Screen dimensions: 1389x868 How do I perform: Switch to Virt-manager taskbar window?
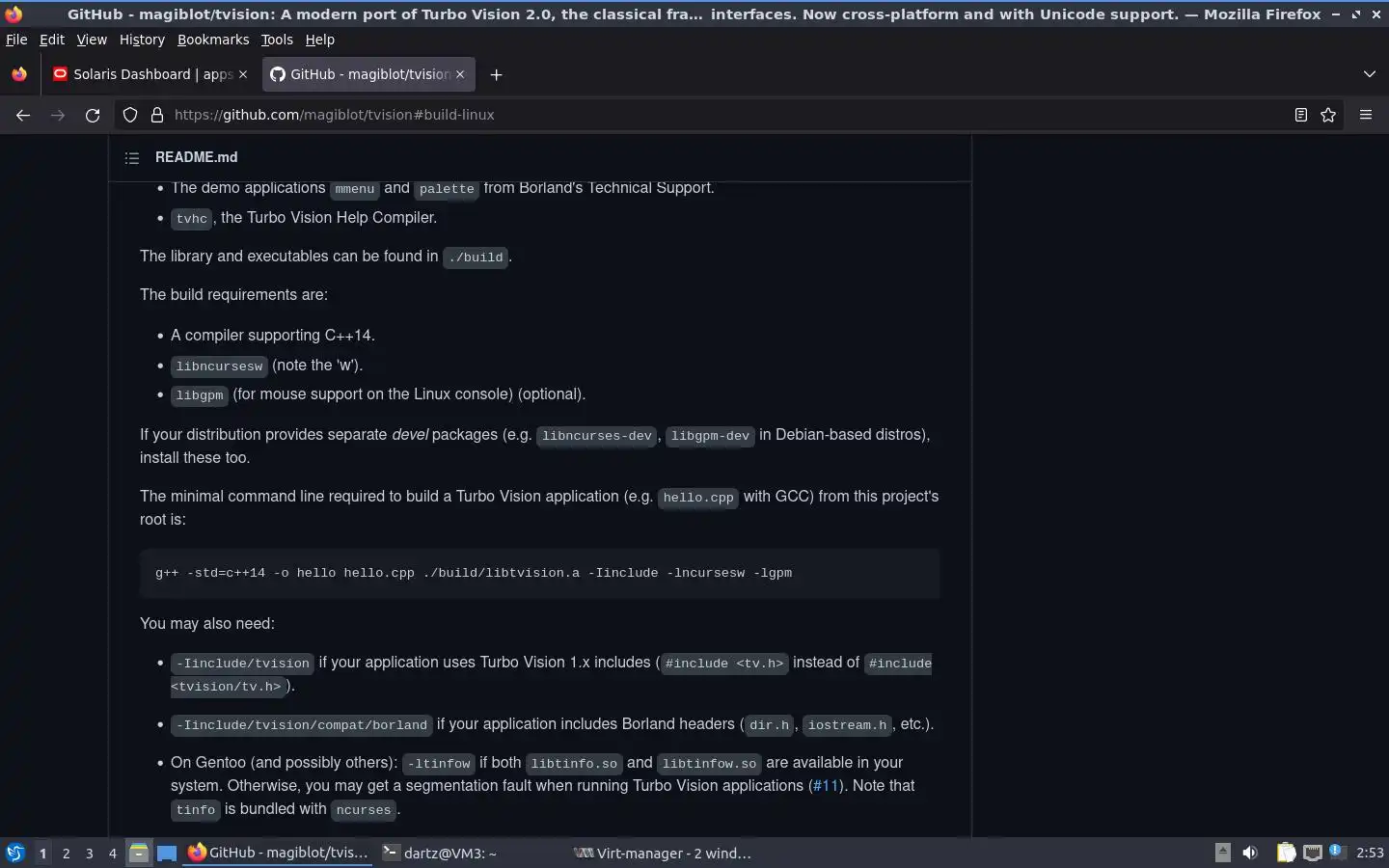663,853
